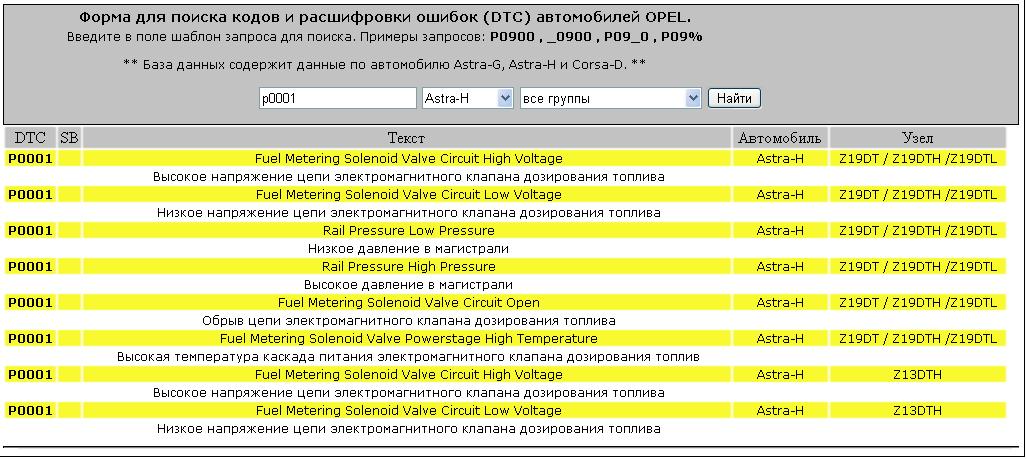Viewport: 1027px width, 459px height.
Task: Click Astra-H cell in the Circuit Open row
Action: coord(780,303)
